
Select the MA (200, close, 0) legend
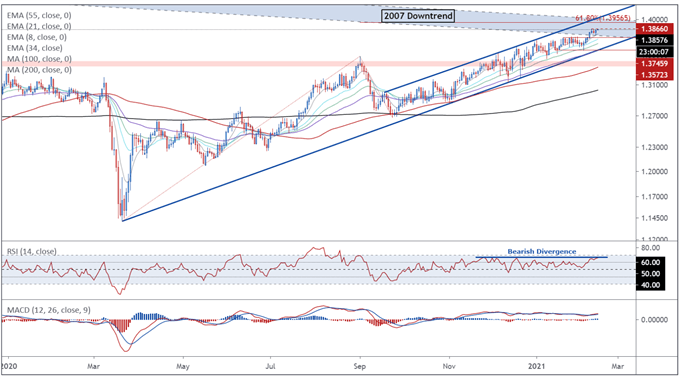(x=39, y=69)
